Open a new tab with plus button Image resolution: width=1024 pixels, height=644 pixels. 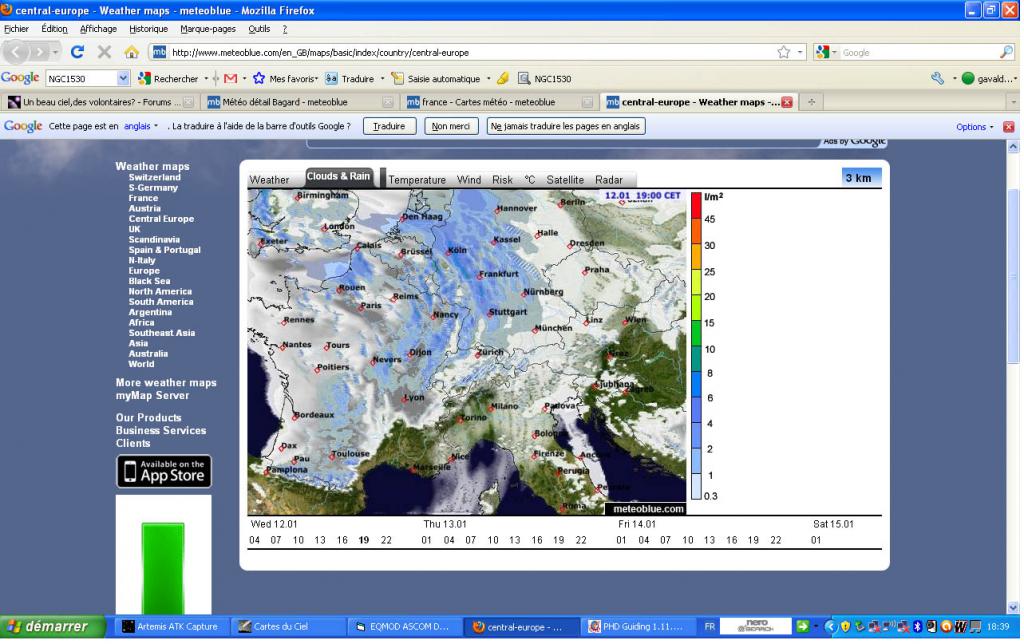pos(811,102)
